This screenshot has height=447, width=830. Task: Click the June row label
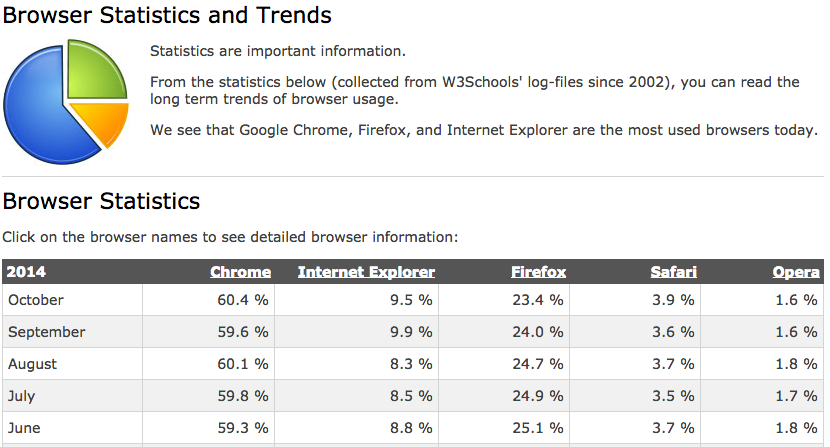pos(23,428)
